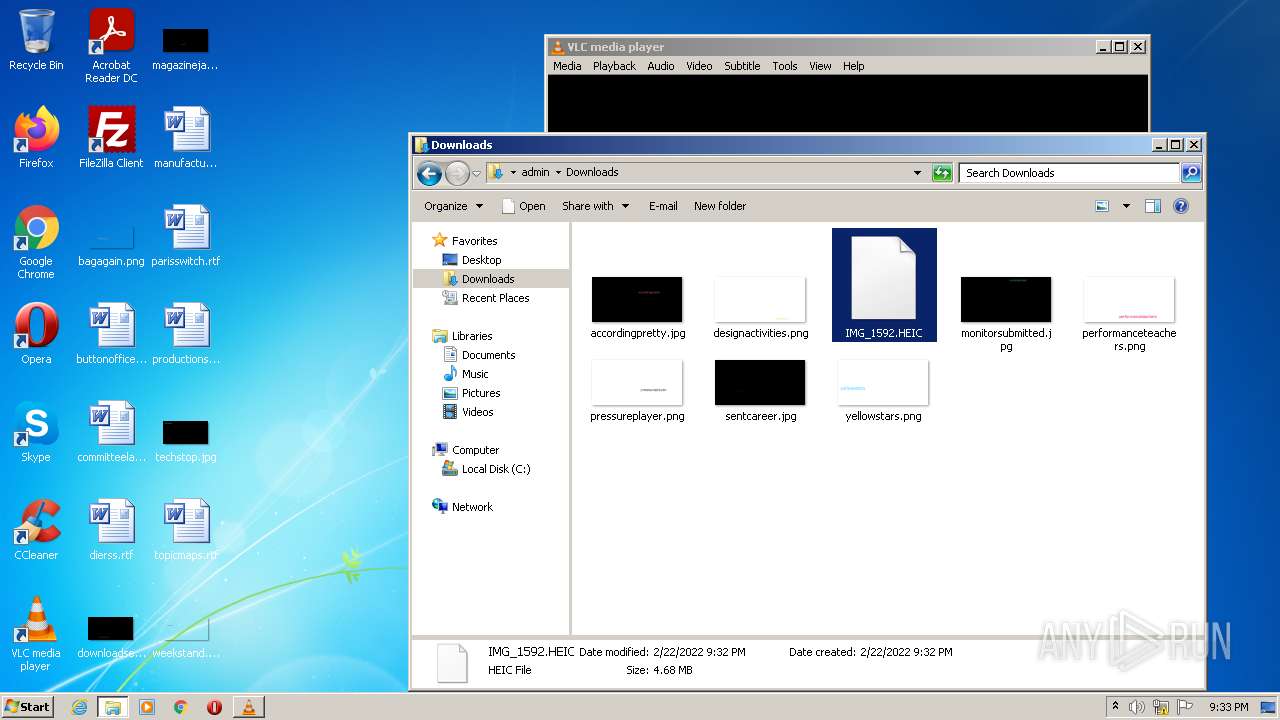The width and height of the screenshot is (1280, 720).
Task: Click the change view icon
Action: [x=1102, y=206]
